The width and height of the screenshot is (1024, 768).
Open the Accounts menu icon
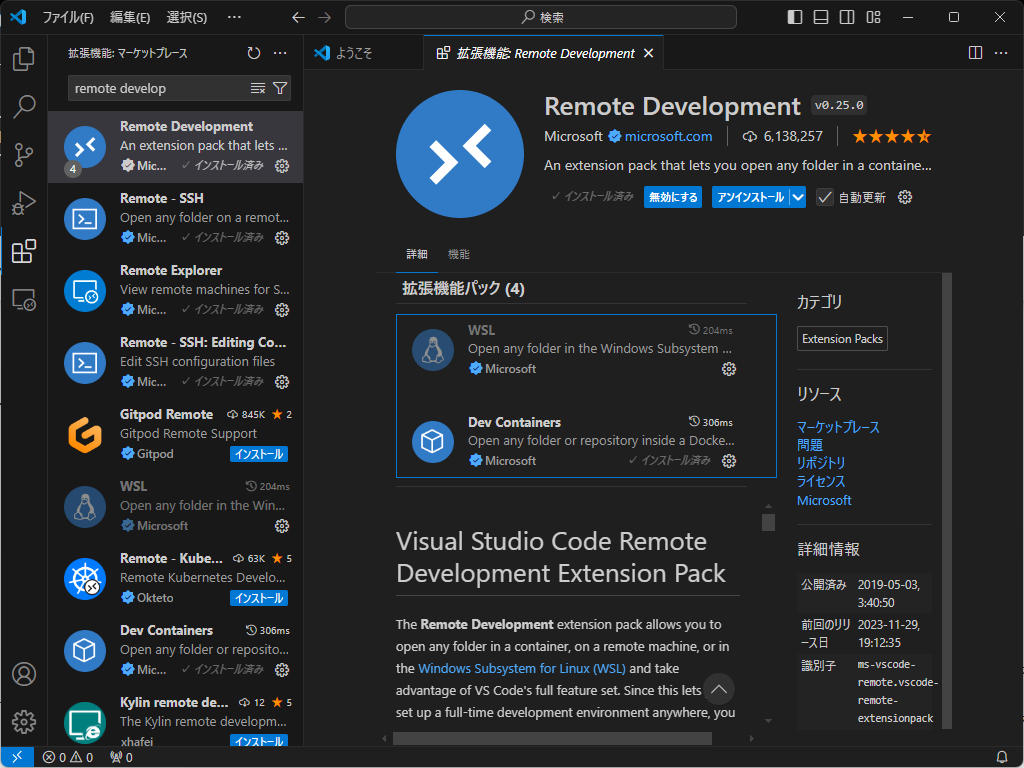click(x=24, y=674)
